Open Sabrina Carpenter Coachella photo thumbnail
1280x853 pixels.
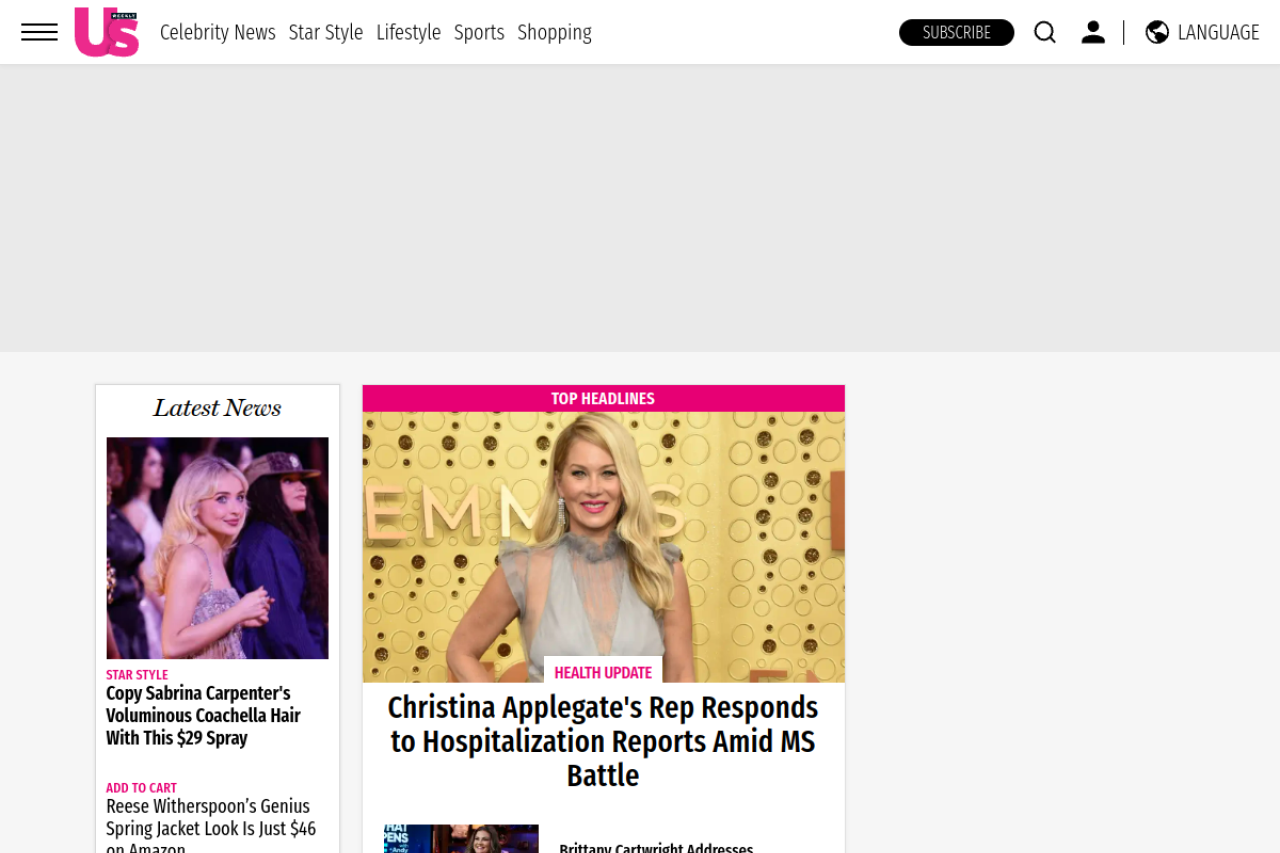(x=217, y=548)
